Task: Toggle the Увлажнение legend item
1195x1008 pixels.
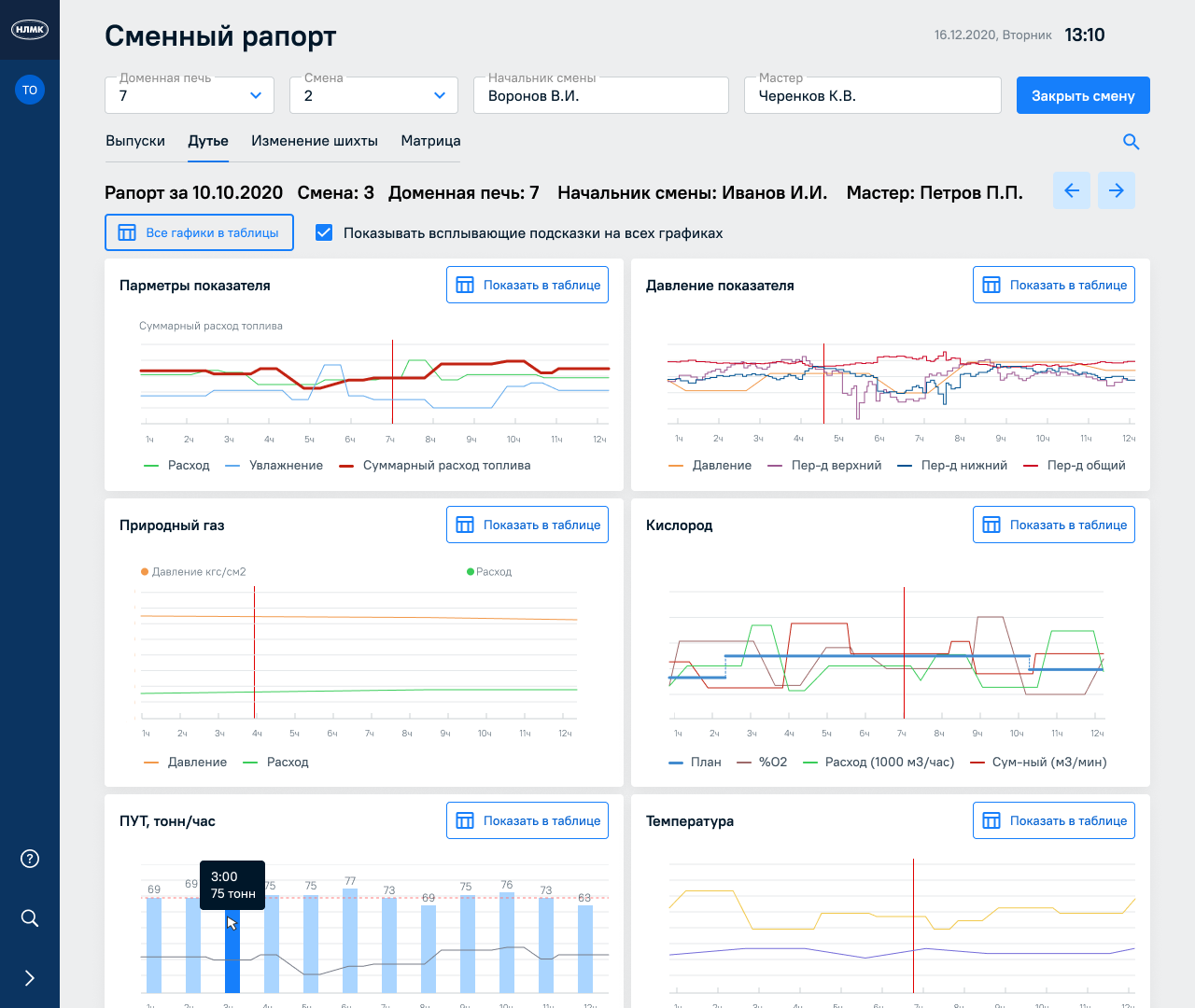Action: click(274, 465)
